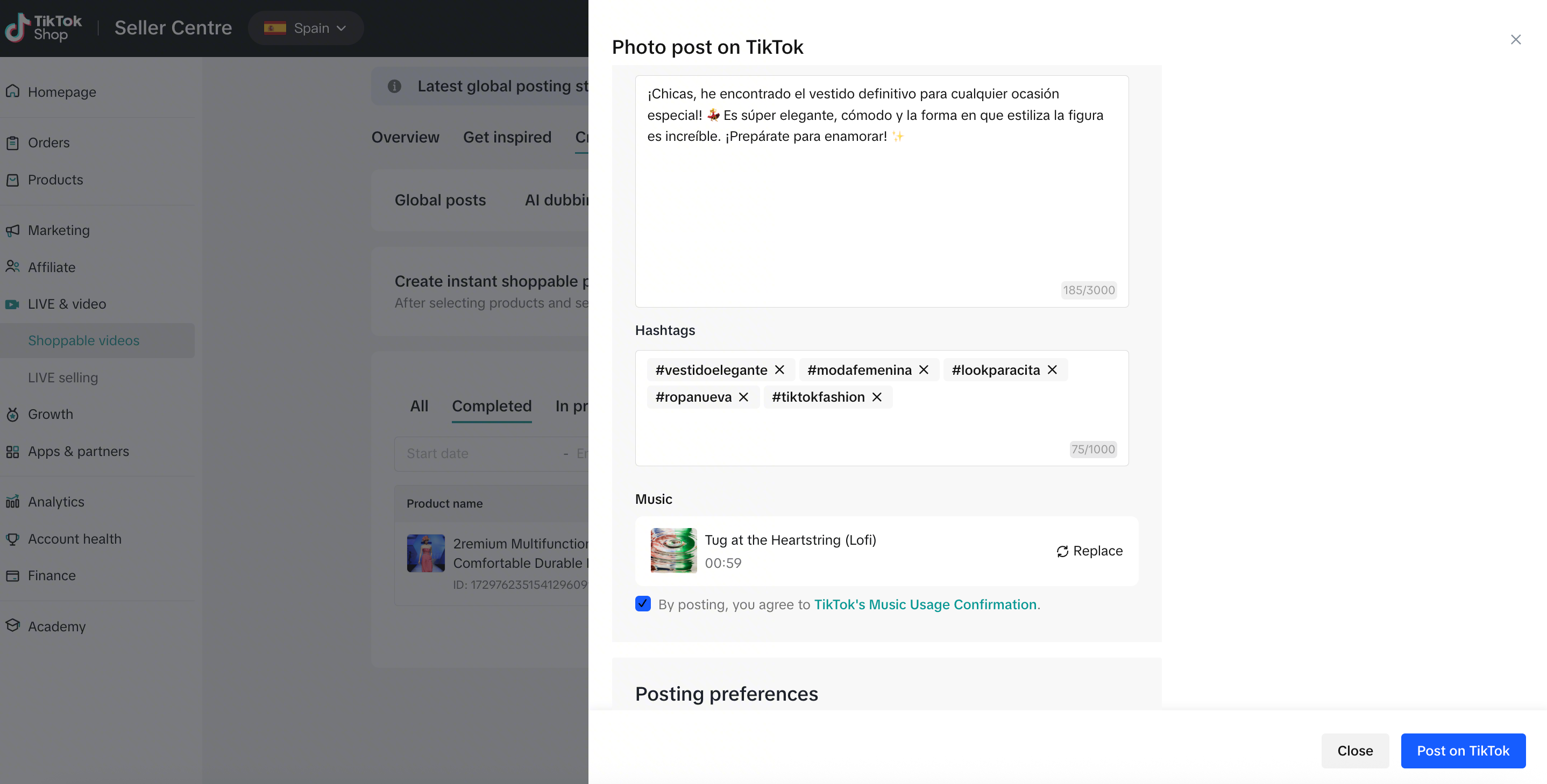This screenshot has height=784, width=1547.
Task: Go to Analytics in the sidebar
Action: click(56, 502)
